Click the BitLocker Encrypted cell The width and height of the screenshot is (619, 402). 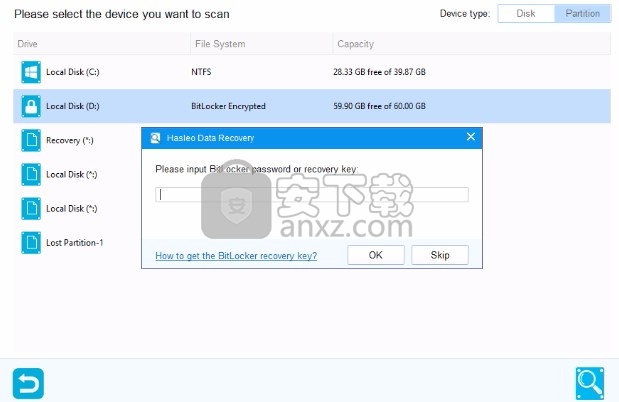tap(228, 106)
